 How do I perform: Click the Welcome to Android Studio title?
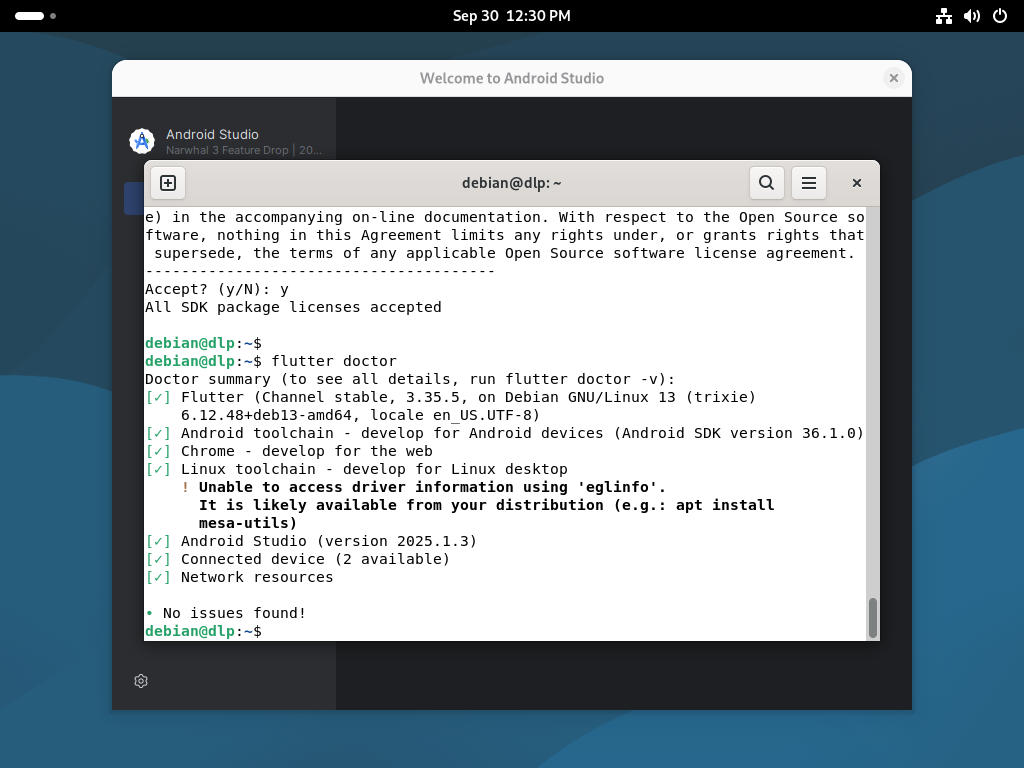511,78
